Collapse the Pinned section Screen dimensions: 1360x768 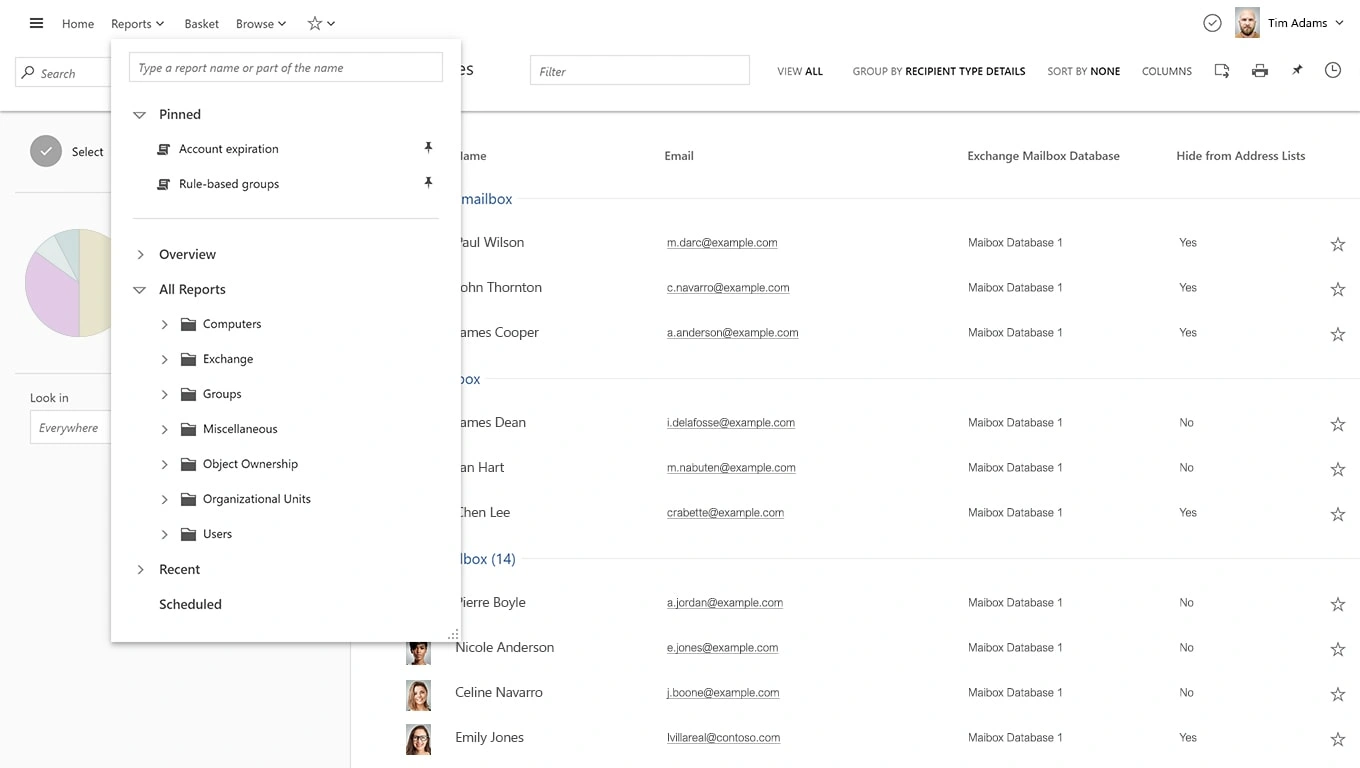140,115
